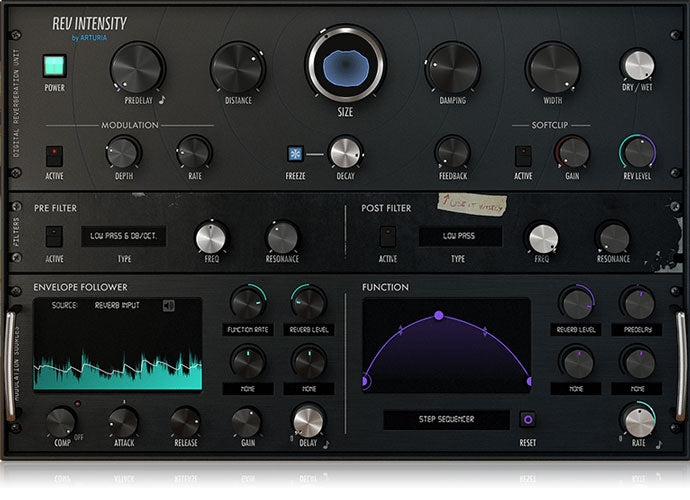The image size is (690, 500).
Task: Click the Damping knob
Action: 453,68
